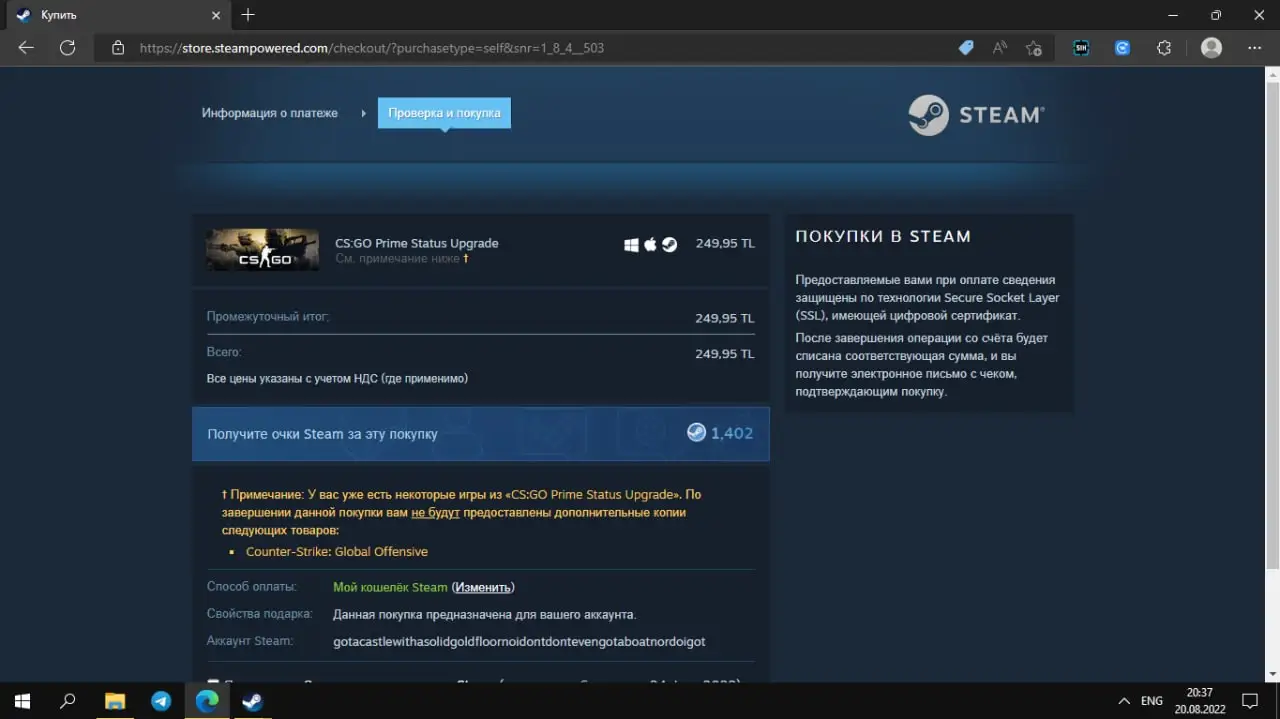The height and width of the screenshot is (719, 1280).
Task: Click the Steam platform icon
Action: tap(669, 244)
